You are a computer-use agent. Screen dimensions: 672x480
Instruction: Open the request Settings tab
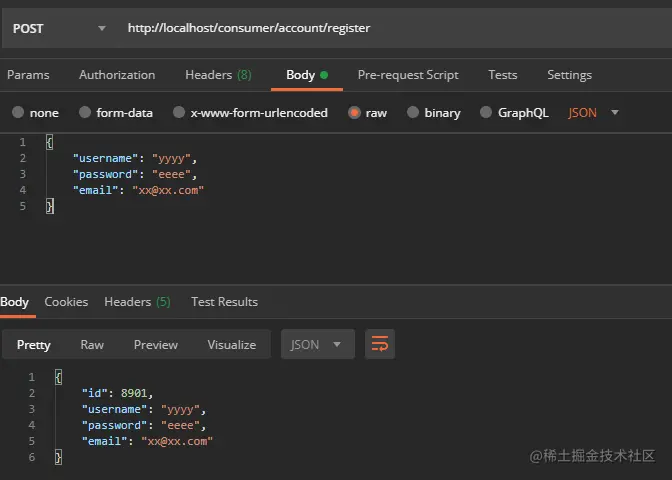point(570,75)
